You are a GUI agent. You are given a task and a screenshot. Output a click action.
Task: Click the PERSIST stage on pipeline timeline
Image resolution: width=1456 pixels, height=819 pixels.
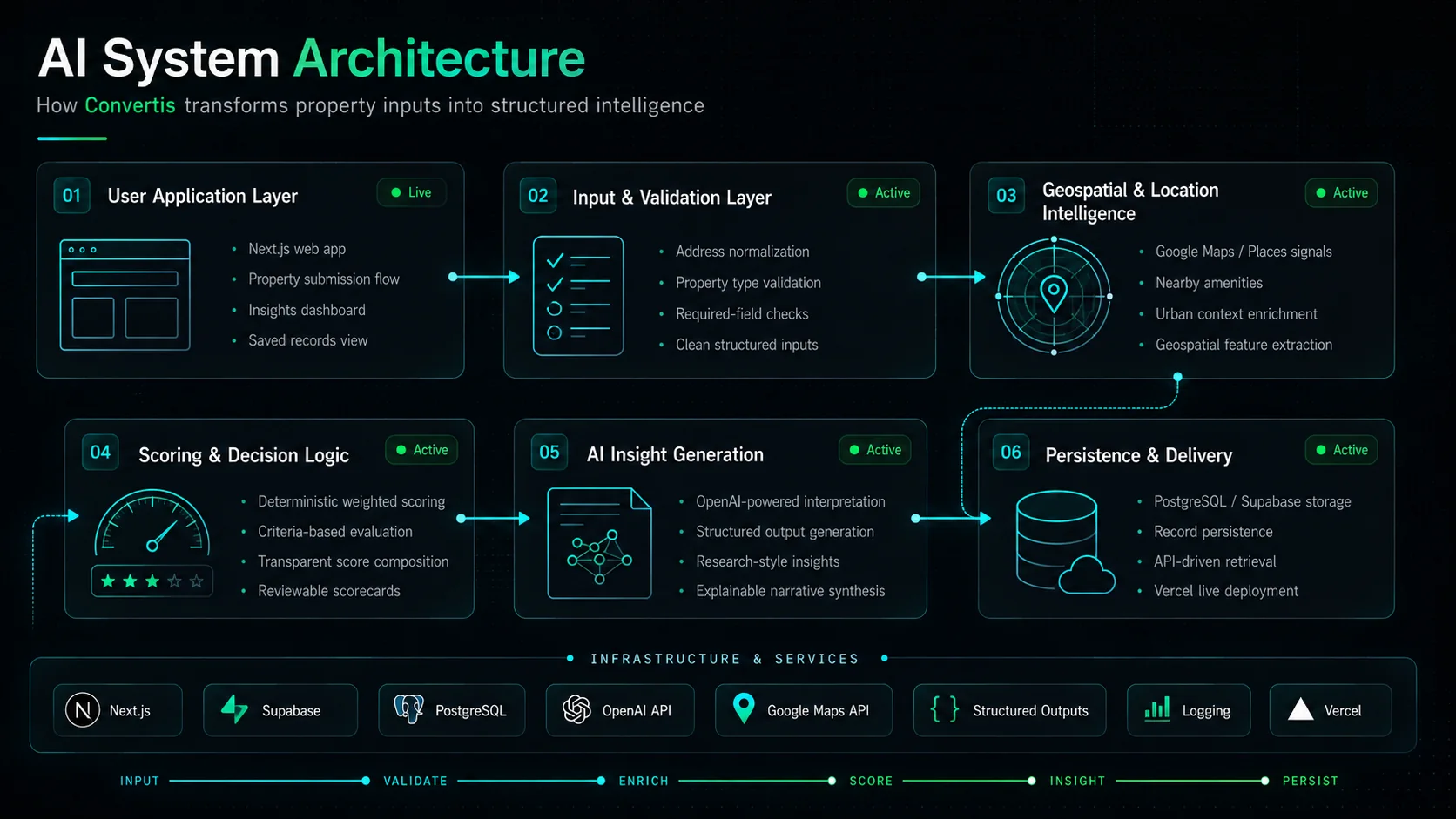click(x=1310, y=781)
